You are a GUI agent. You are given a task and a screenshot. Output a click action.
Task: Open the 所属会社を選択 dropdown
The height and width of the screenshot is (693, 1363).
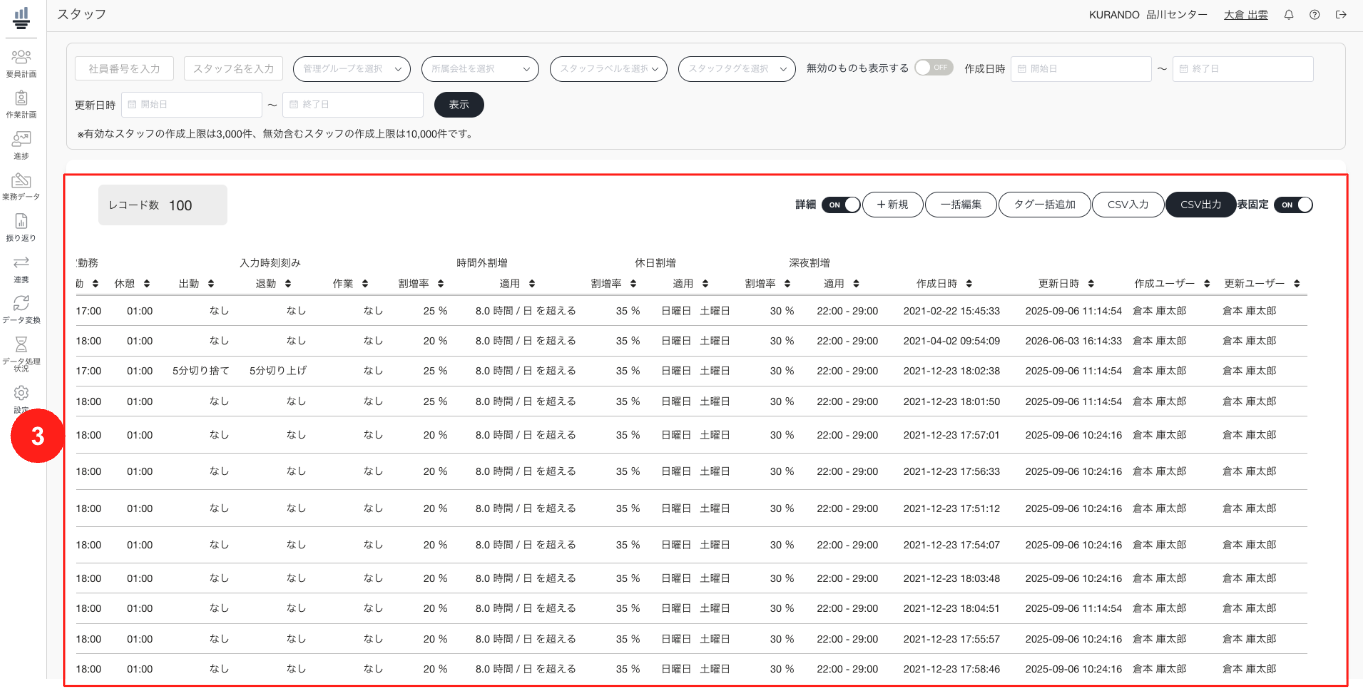tap(480, 69)
